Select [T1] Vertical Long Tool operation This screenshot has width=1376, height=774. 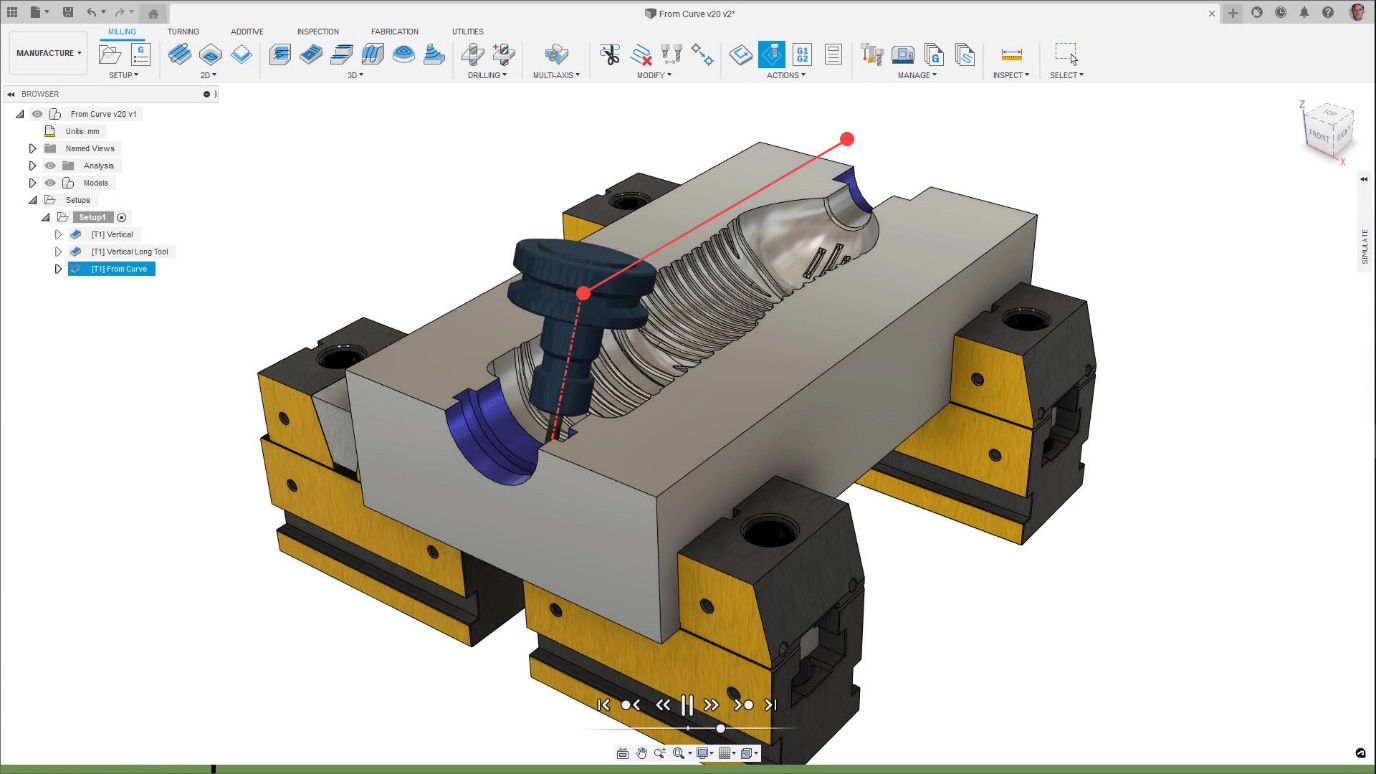click(130, 252)
